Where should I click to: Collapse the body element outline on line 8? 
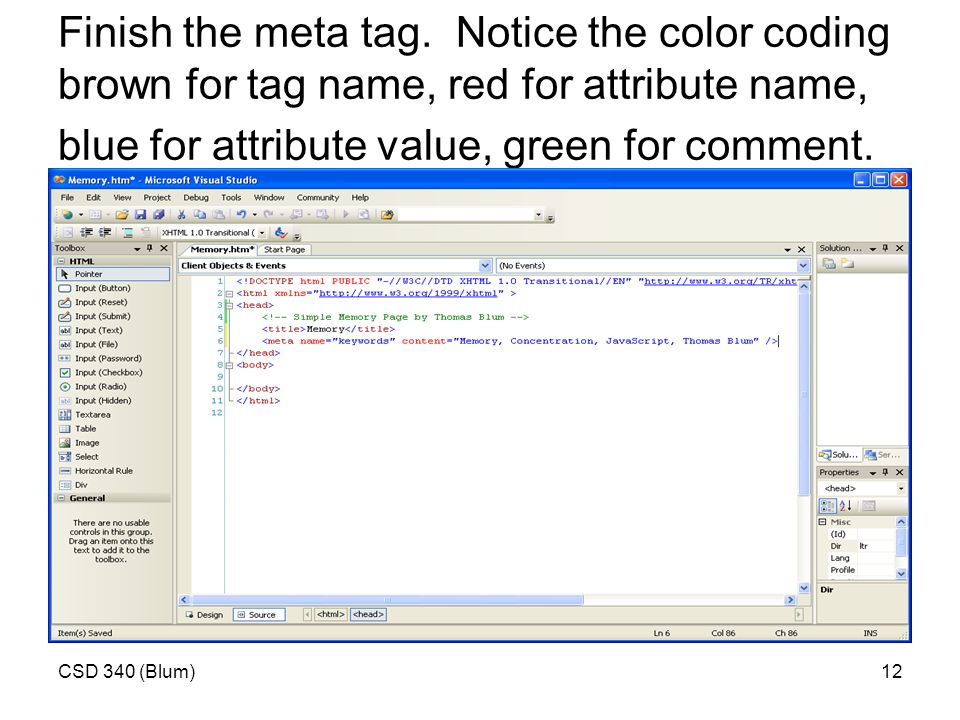pos(229,366)
